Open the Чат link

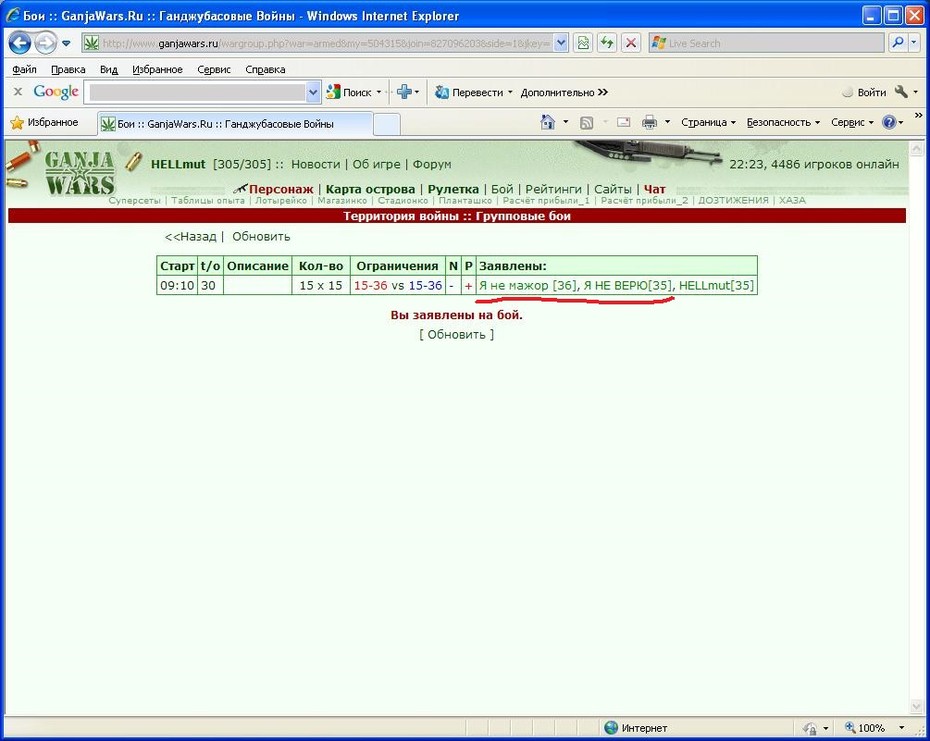[655, 189]
